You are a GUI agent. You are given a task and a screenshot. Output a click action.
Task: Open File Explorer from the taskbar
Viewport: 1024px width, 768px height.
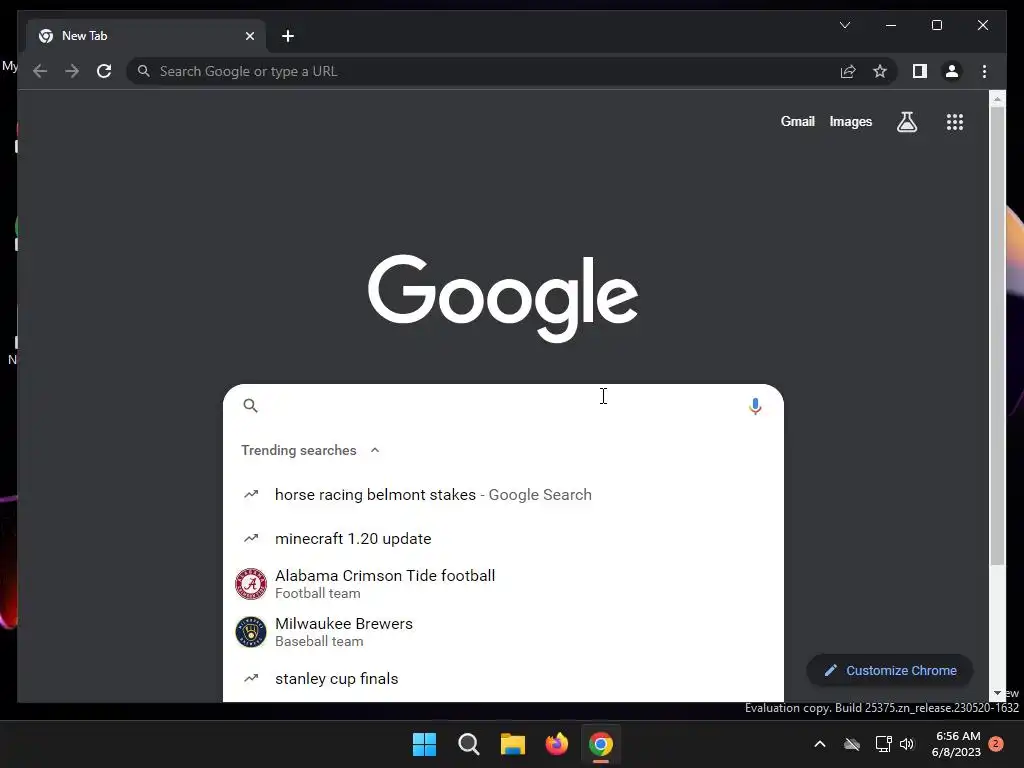point(513,744)
